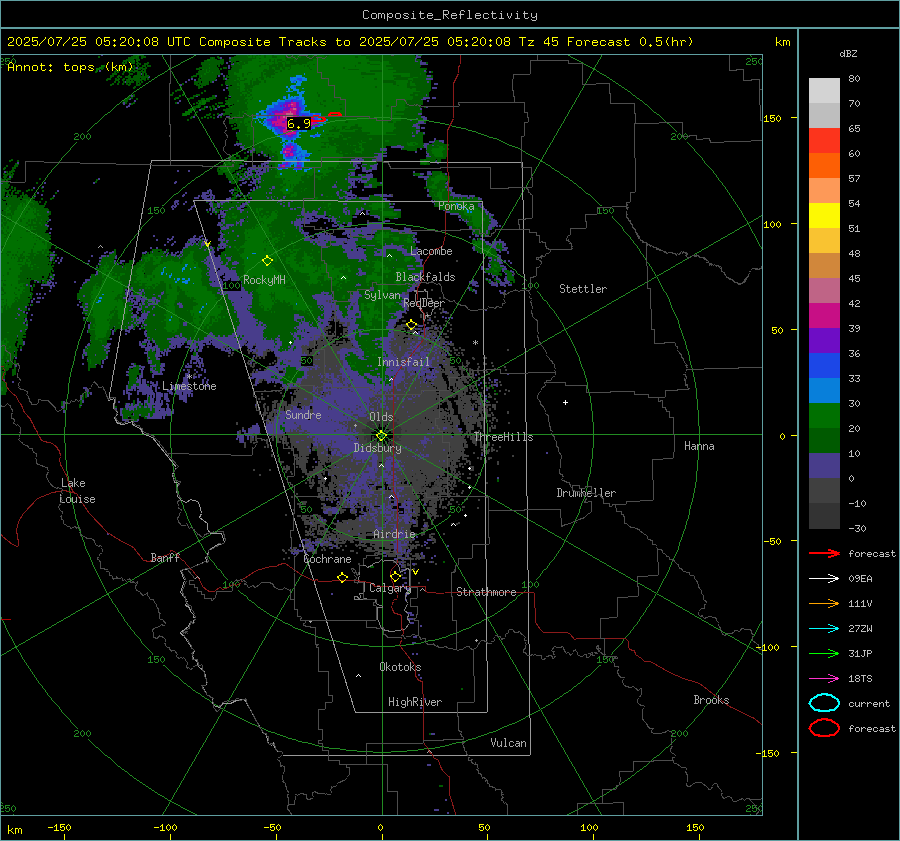Click the Lacombe city label
This screenshot has height=841, width=900.
(x=431, y=251)
